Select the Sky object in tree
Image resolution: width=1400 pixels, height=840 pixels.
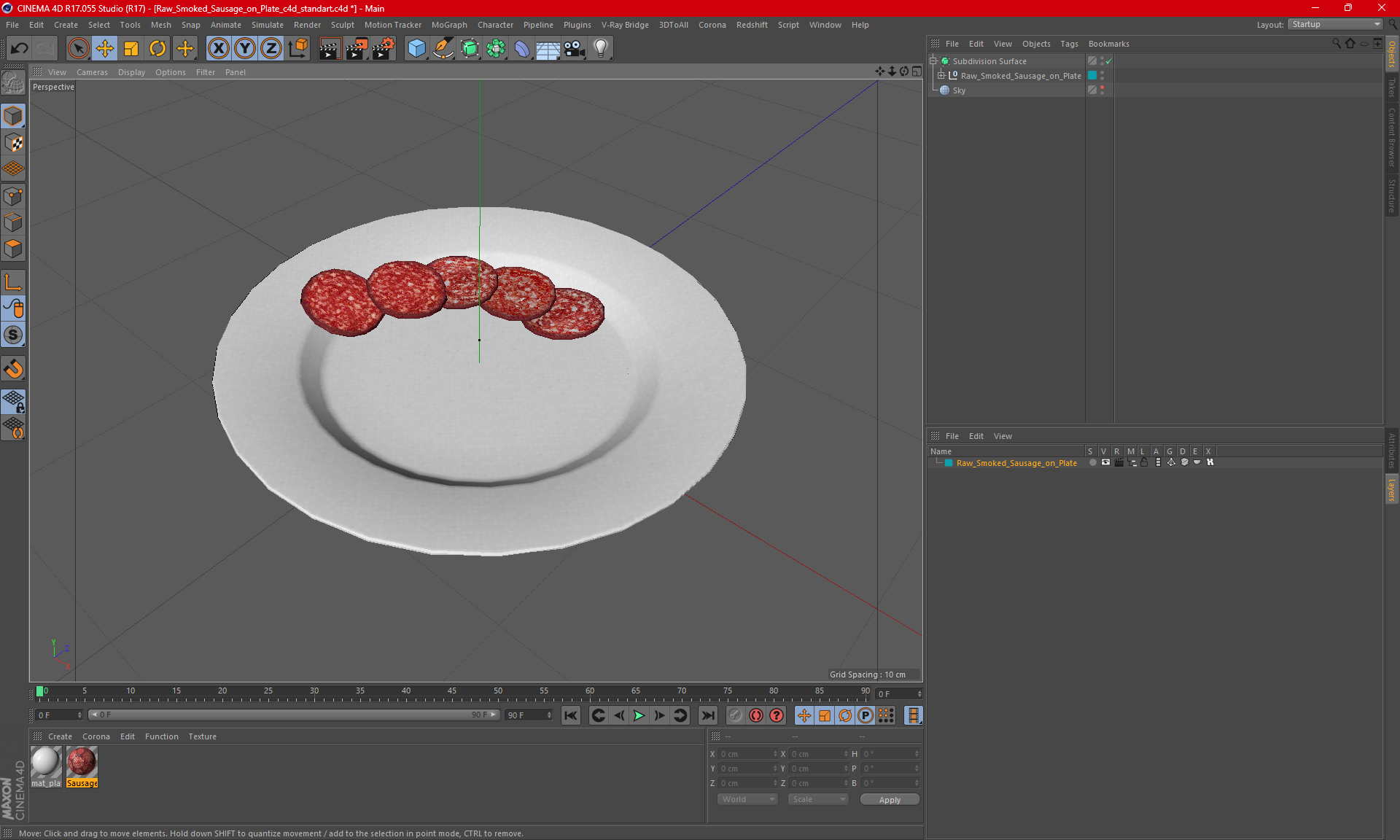tap(959, 90)
